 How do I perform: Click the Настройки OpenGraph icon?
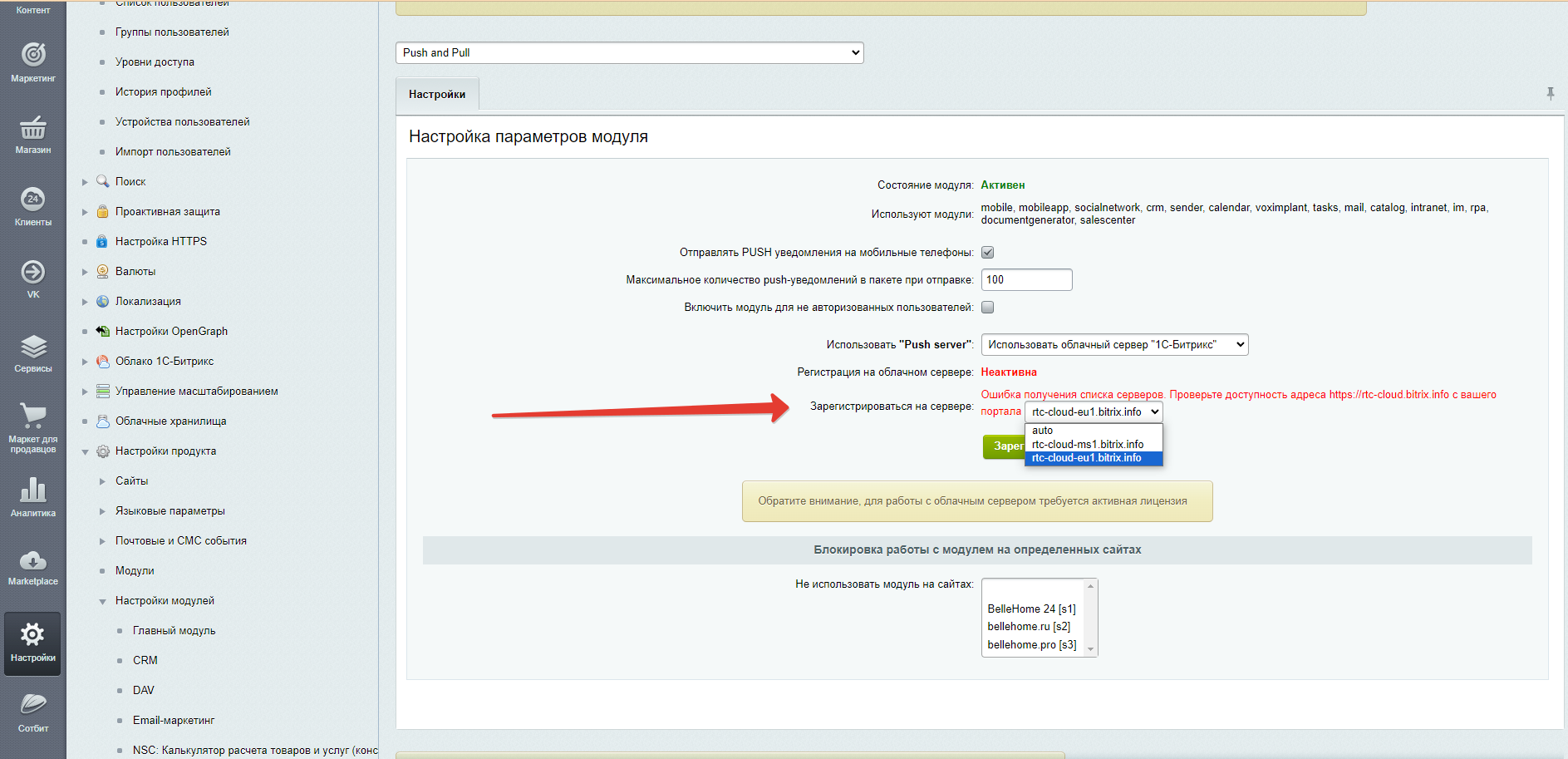102,331
